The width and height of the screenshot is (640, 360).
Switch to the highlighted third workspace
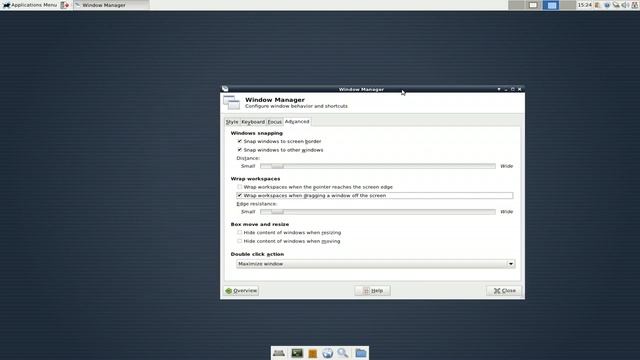tap(551, 5)
